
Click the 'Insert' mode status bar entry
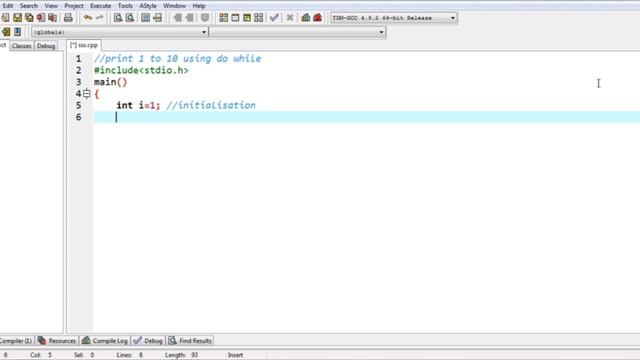pyautogui.click(x=236, y=355)
